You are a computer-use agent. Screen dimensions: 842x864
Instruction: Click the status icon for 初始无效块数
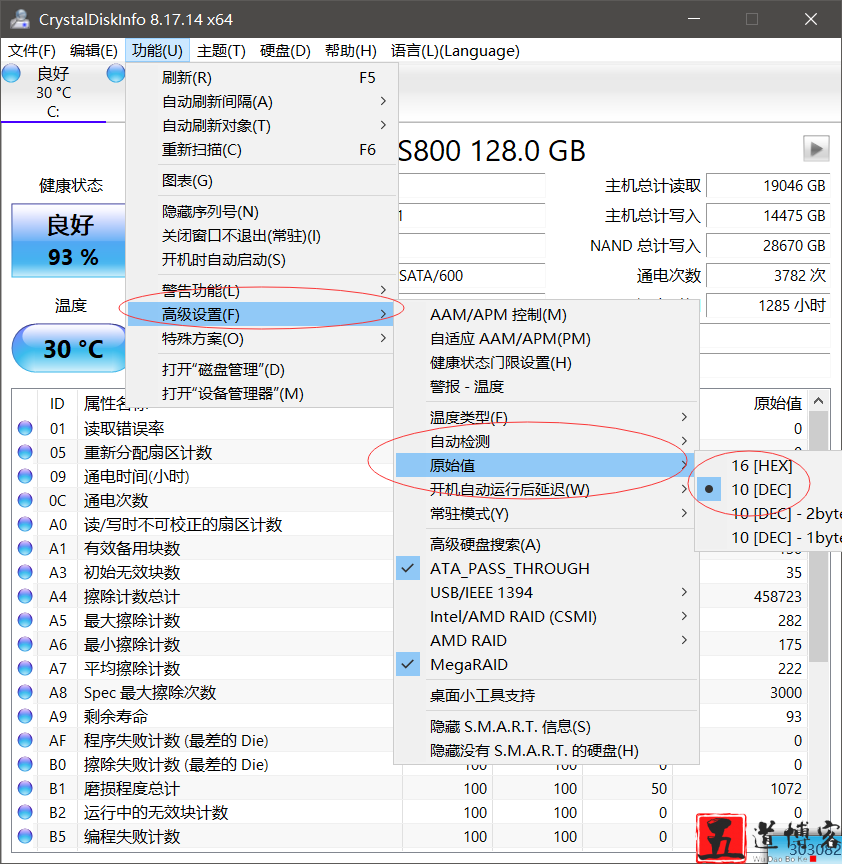(25, 572)
